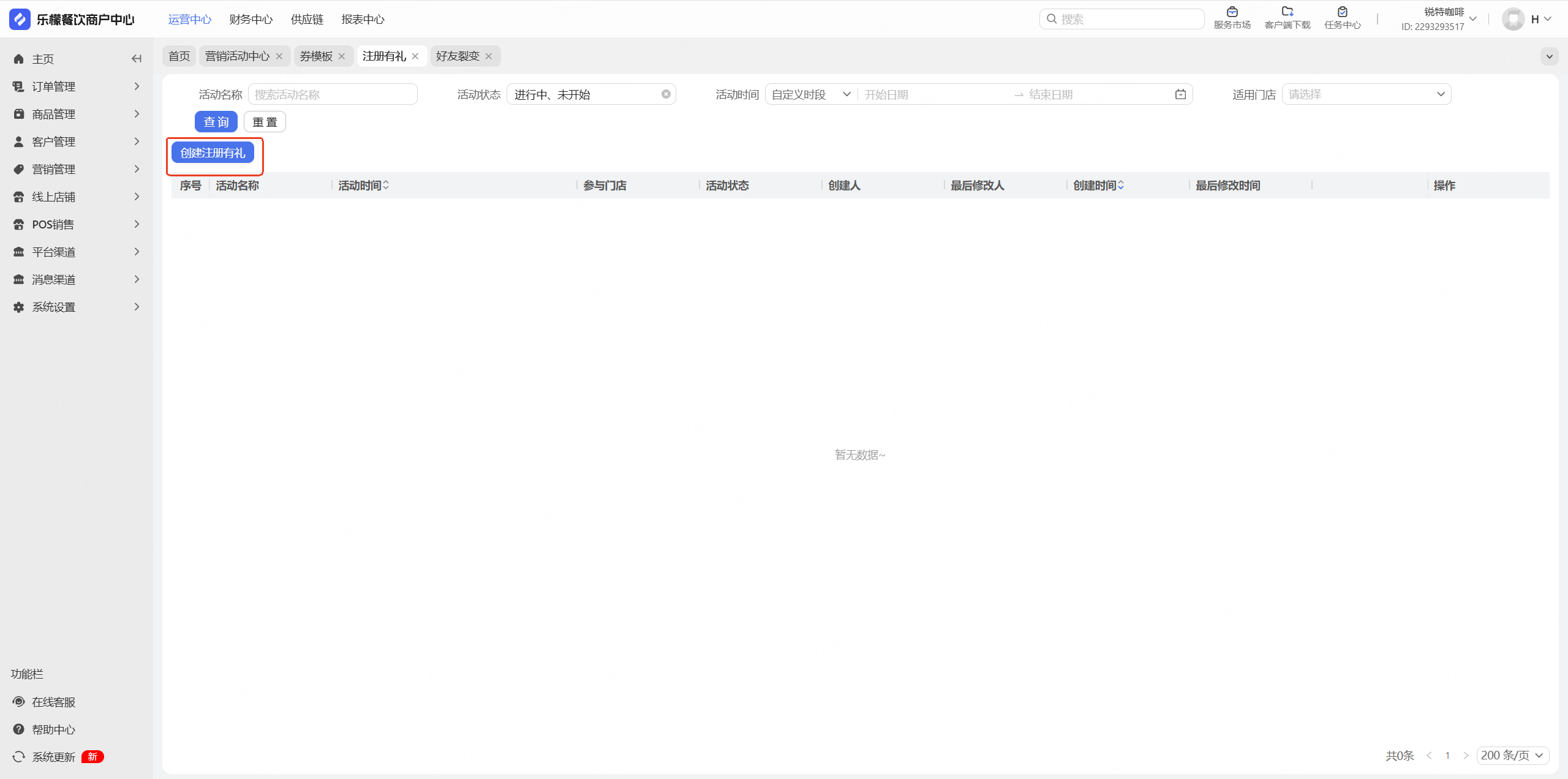This screenshot has height=779, width=1568.
Task: Expand 系统设置 submenu chevron
Action: click(x=137, y=307)
